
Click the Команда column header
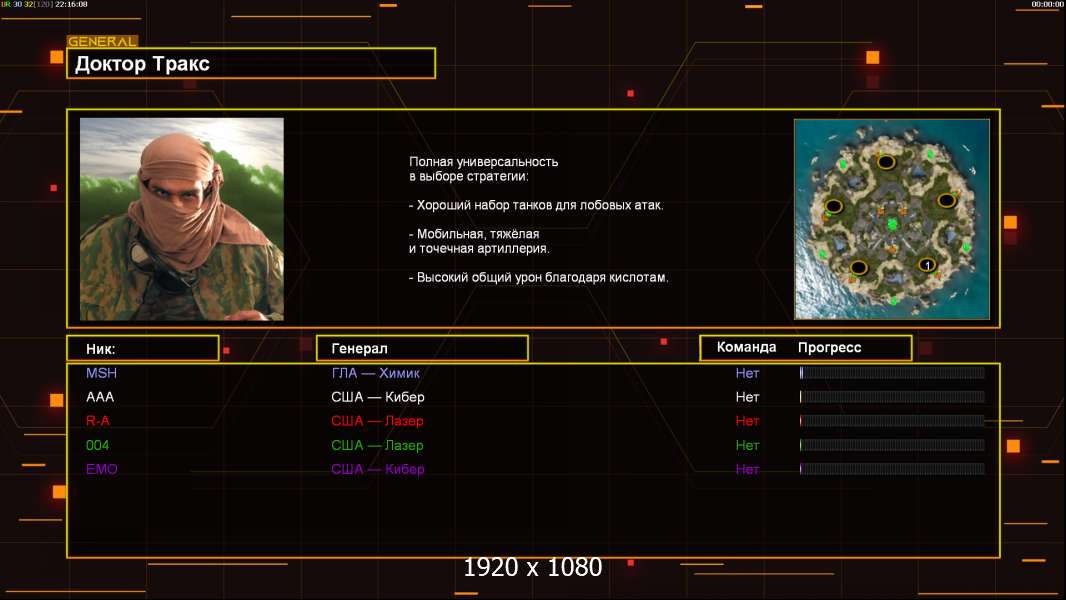tap(746, 347)
